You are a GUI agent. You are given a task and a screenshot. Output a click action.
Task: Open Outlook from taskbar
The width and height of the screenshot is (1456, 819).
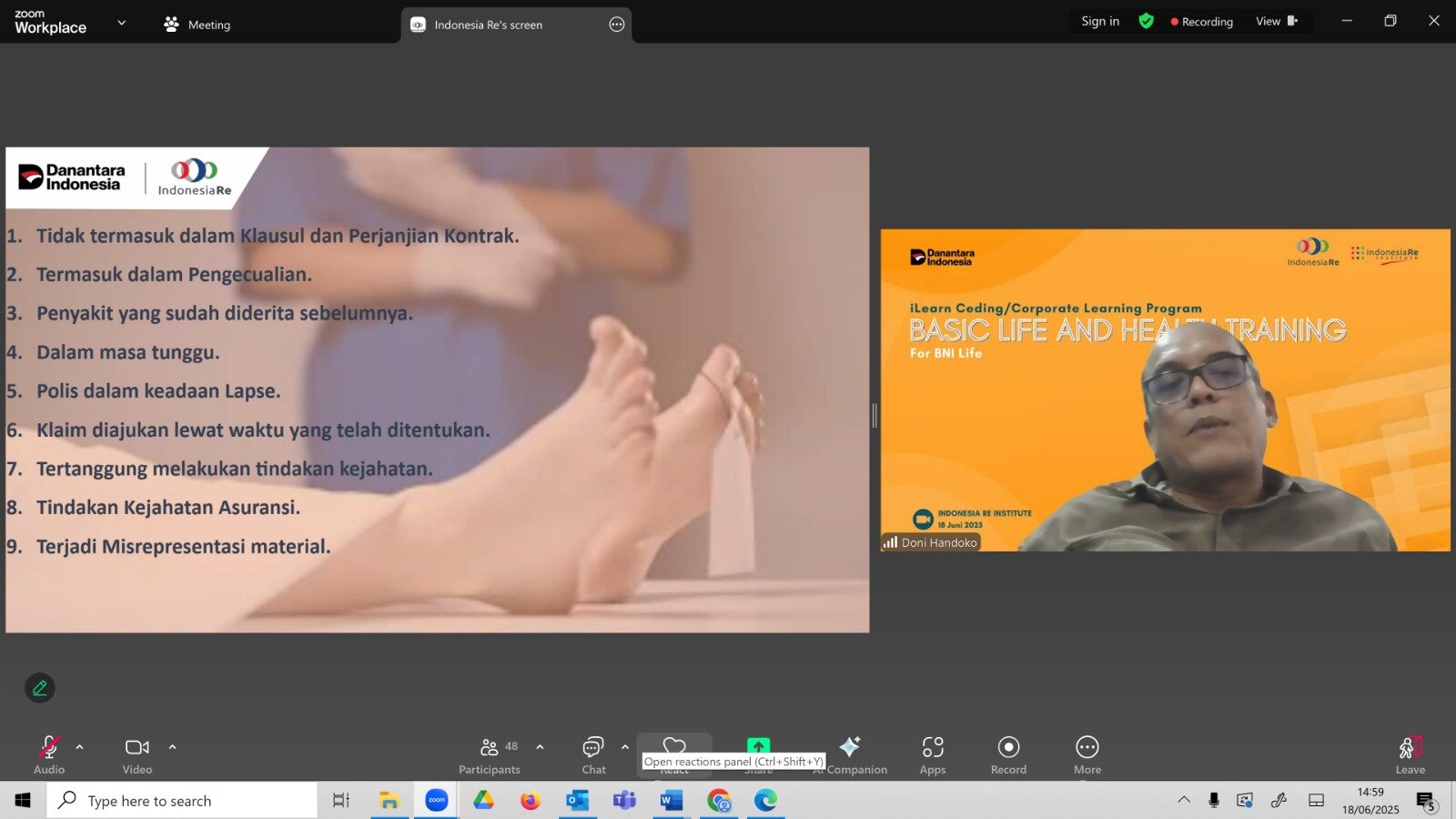[577, 800]
